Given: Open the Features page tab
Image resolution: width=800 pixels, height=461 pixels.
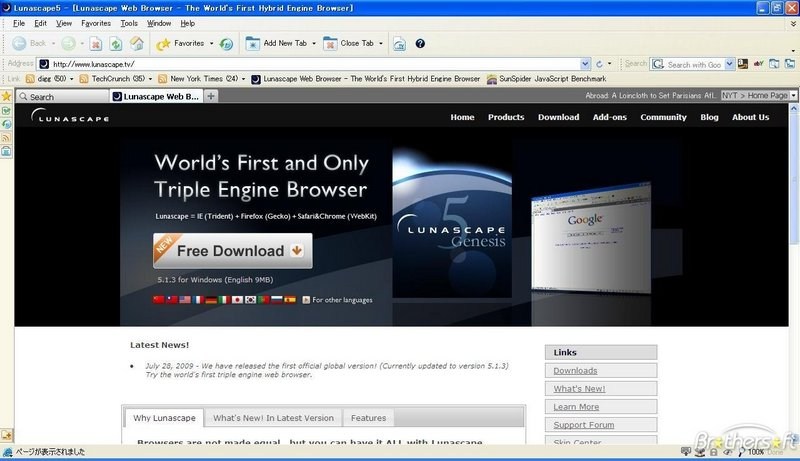Looking at the screenshot, I should pos(368,418).
